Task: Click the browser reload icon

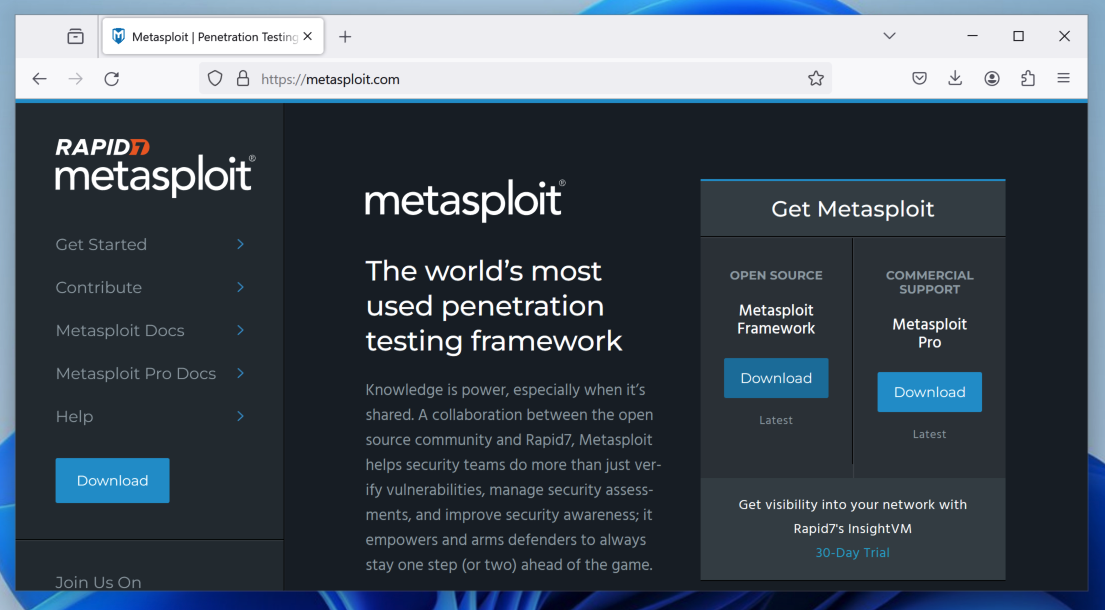Action: pos(112,78)
